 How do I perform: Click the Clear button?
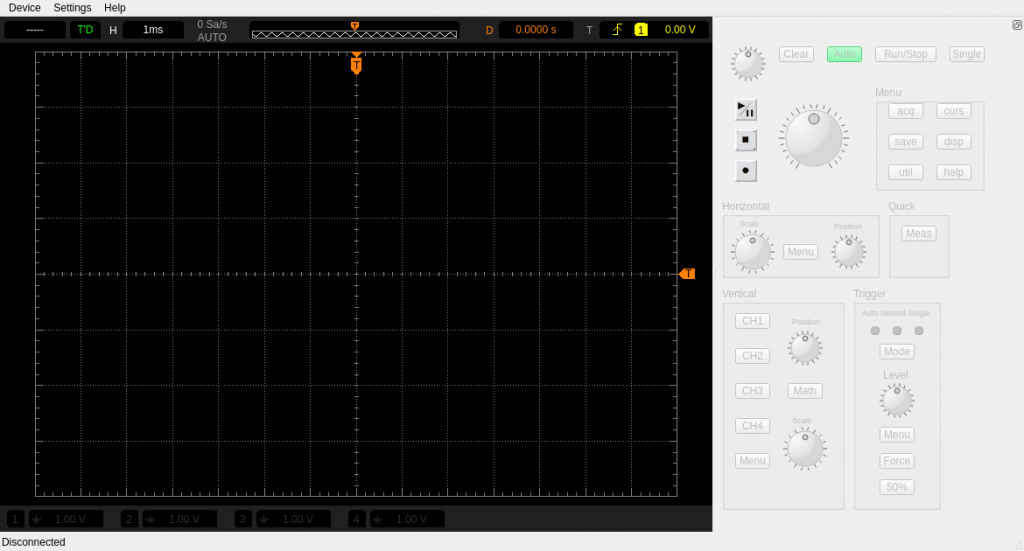point(796,54)
